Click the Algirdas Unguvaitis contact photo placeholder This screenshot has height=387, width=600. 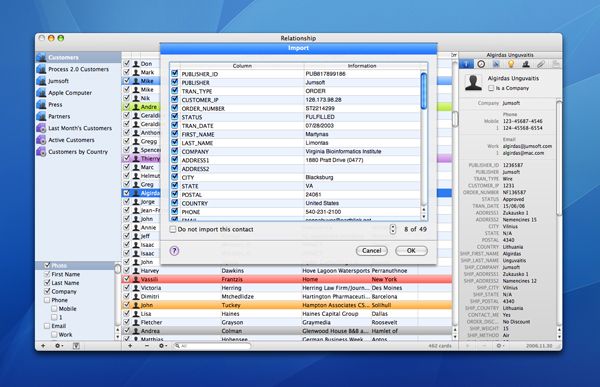pyautogui.click(x=473, y=83)
